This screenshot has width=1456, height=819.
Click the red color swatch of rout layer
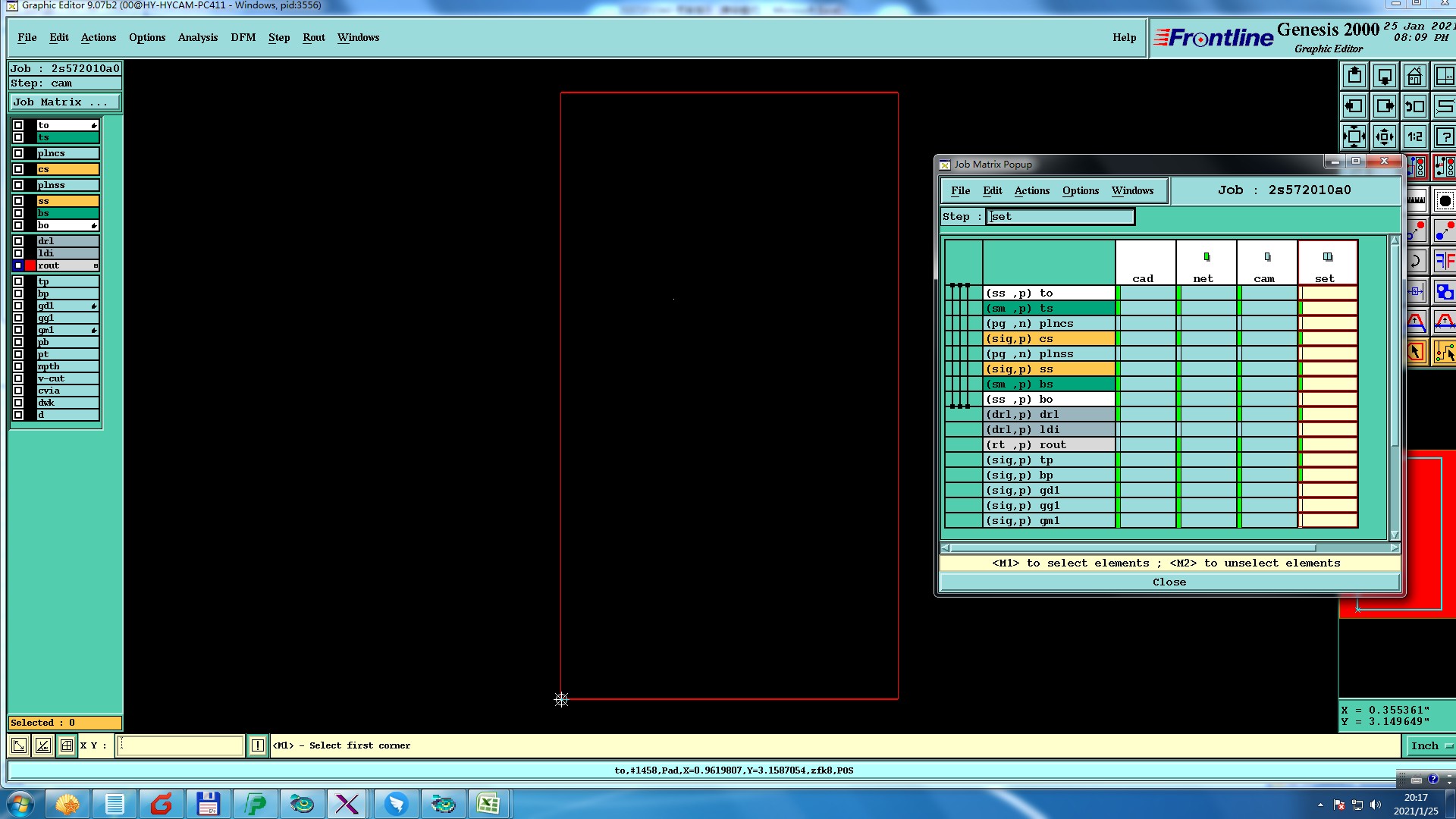pos(30,265)
